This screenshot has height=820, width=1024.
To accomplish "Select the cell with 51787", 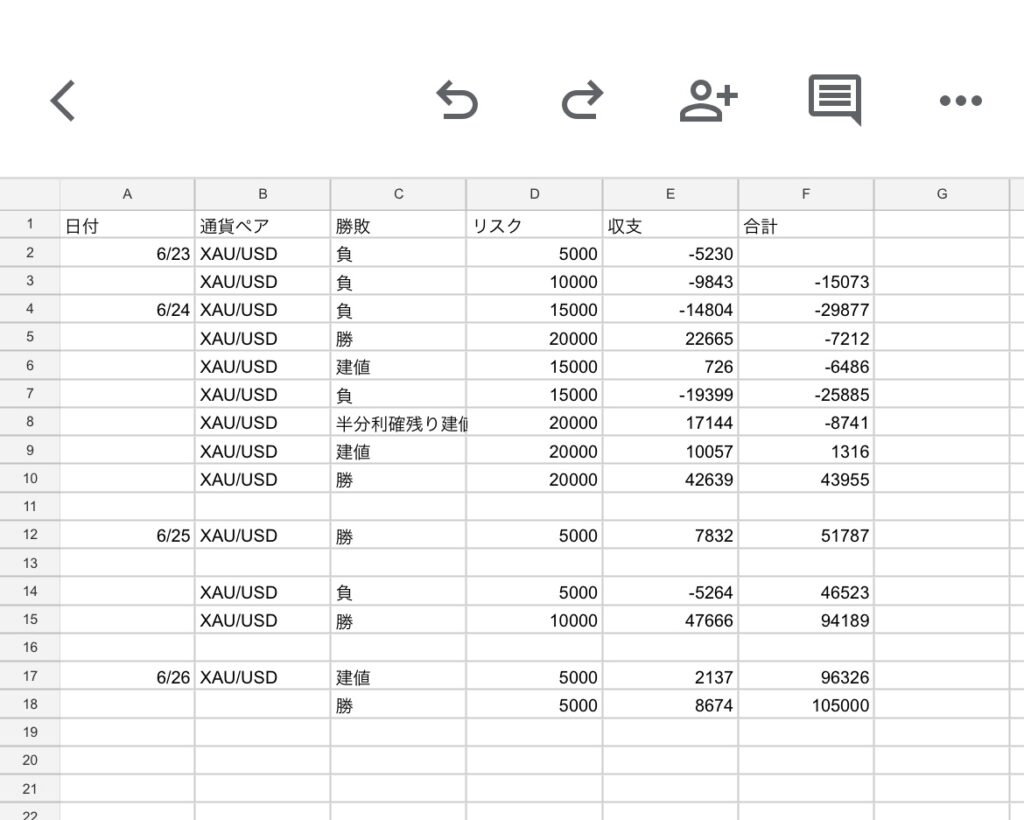I will pyautogui.click(x=806, y=535).
